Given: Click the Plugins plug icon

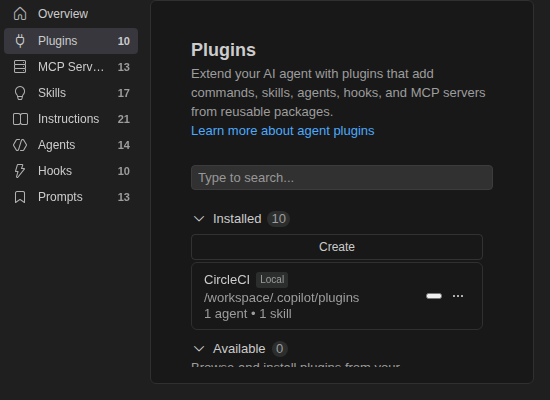Looking at the screenshot, I should (20, 41).
